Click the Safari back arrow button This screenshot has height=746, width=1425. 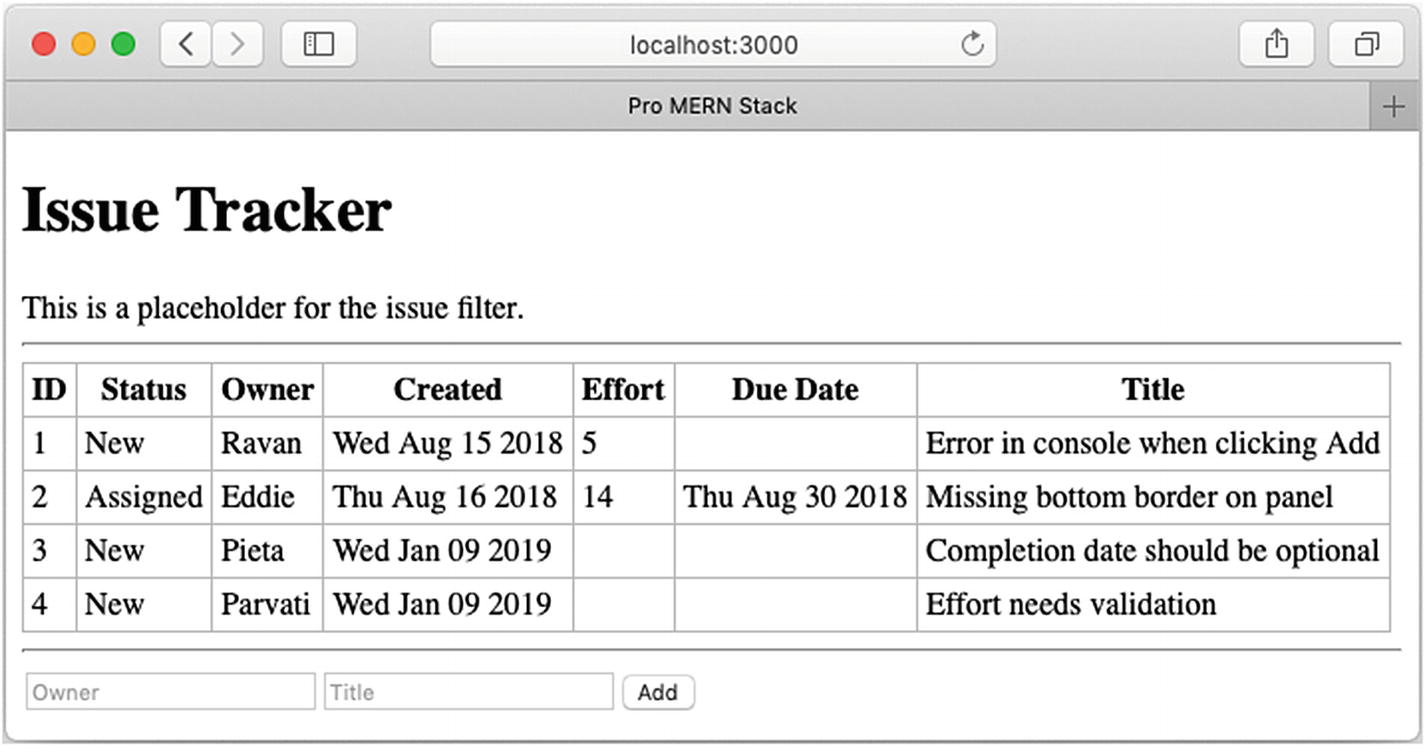186,45
